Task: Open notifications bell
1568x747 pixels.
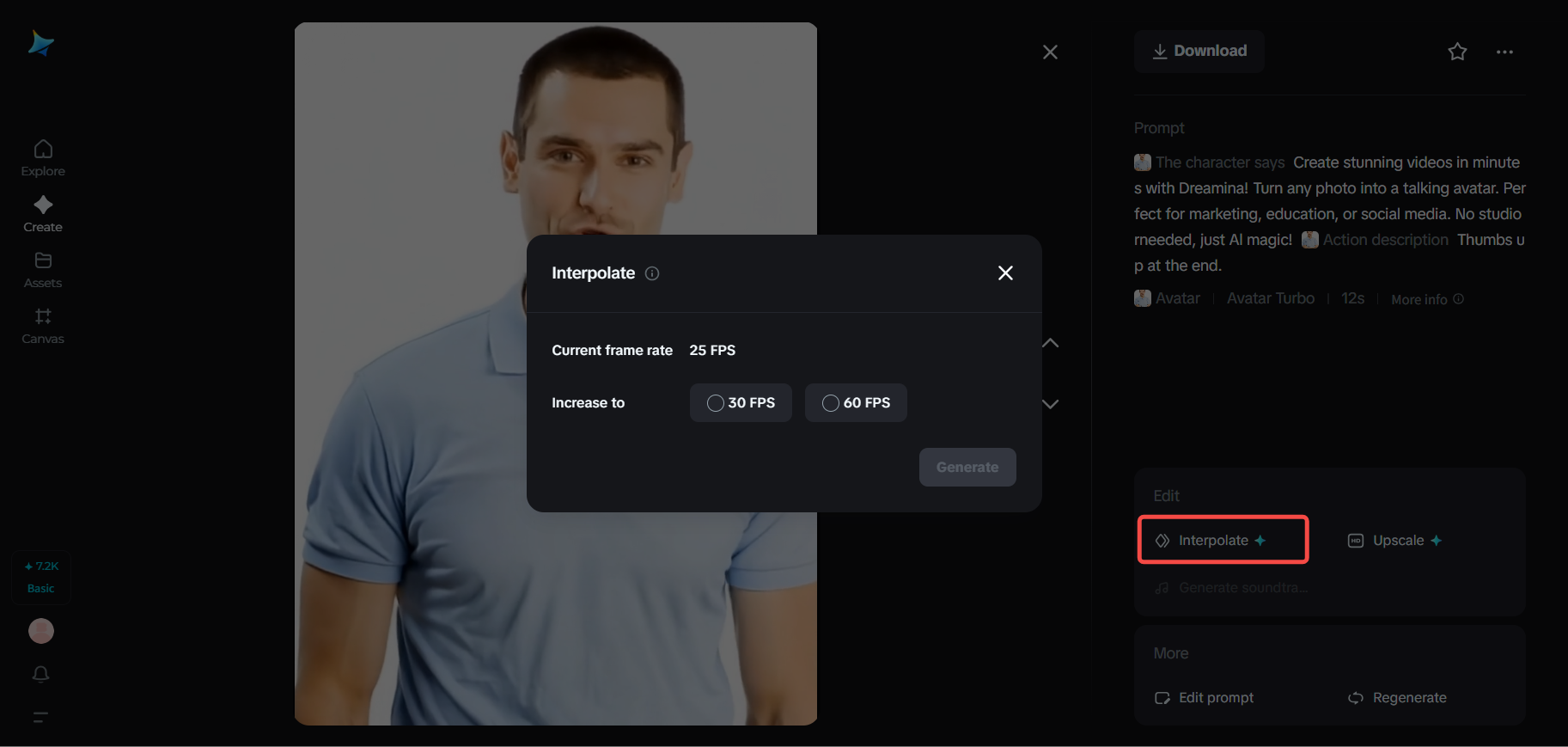Action: tap(40, 674)
